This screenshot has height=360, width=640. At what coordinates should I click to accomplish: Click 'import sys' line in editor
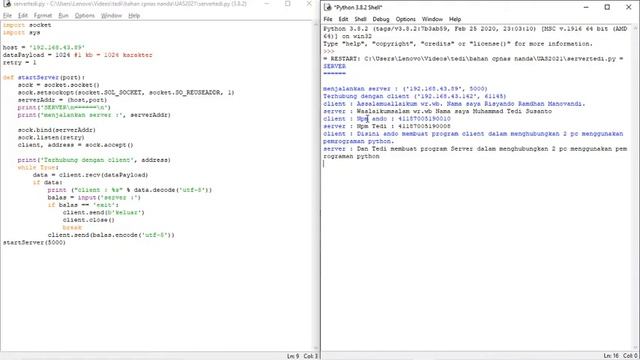(x=21, y=33)
